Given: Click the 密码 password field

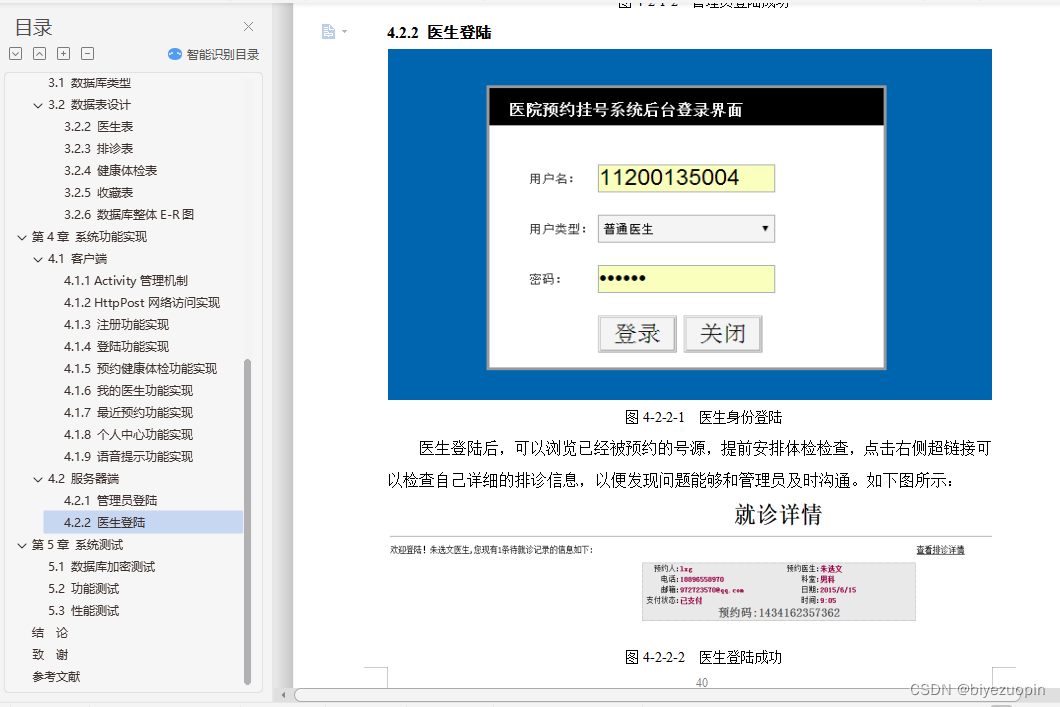Looking at the screenshot, I should [686, 279].
